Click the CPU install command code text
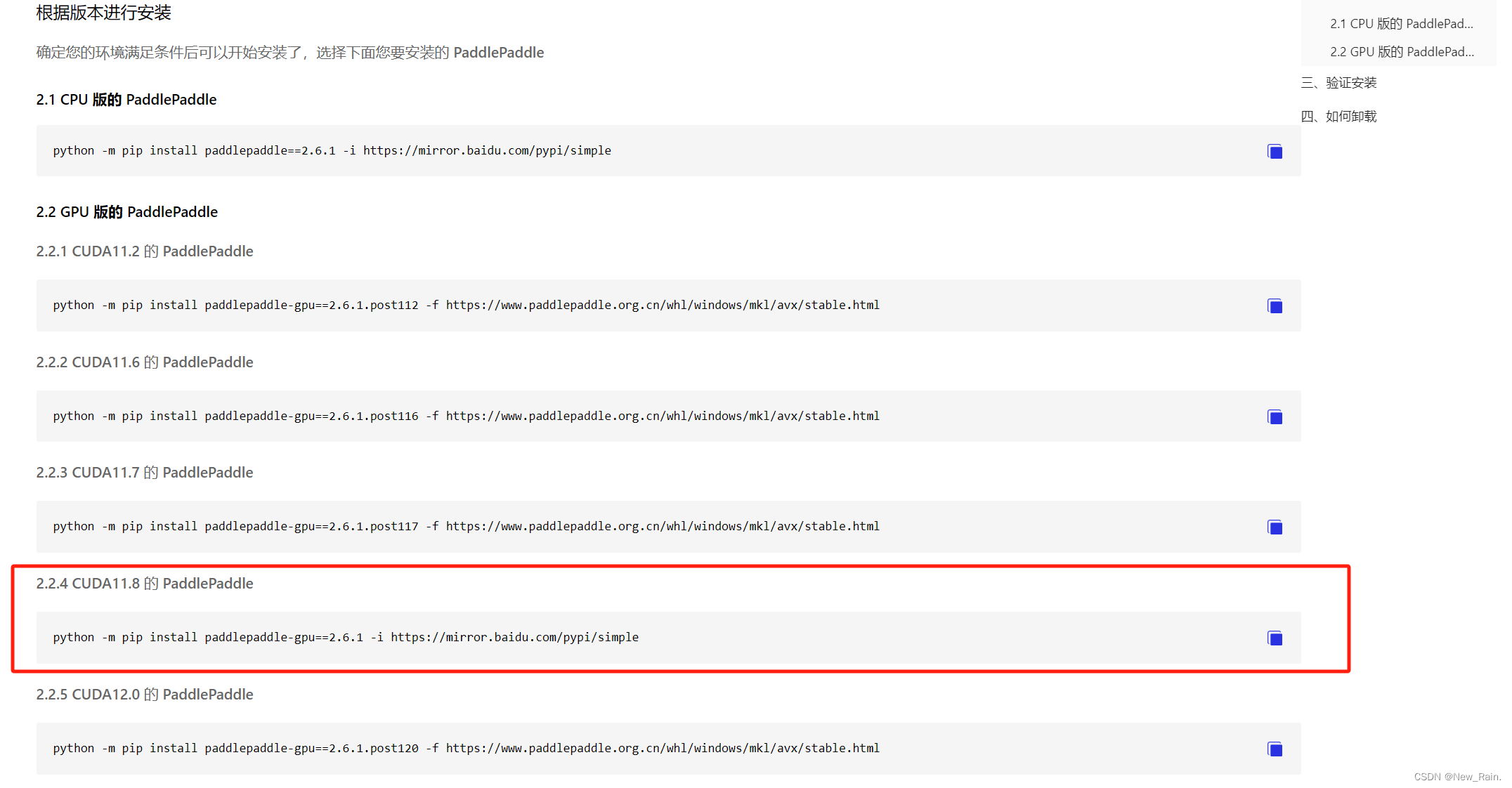Screen dimensions: 1512x788 332,151
